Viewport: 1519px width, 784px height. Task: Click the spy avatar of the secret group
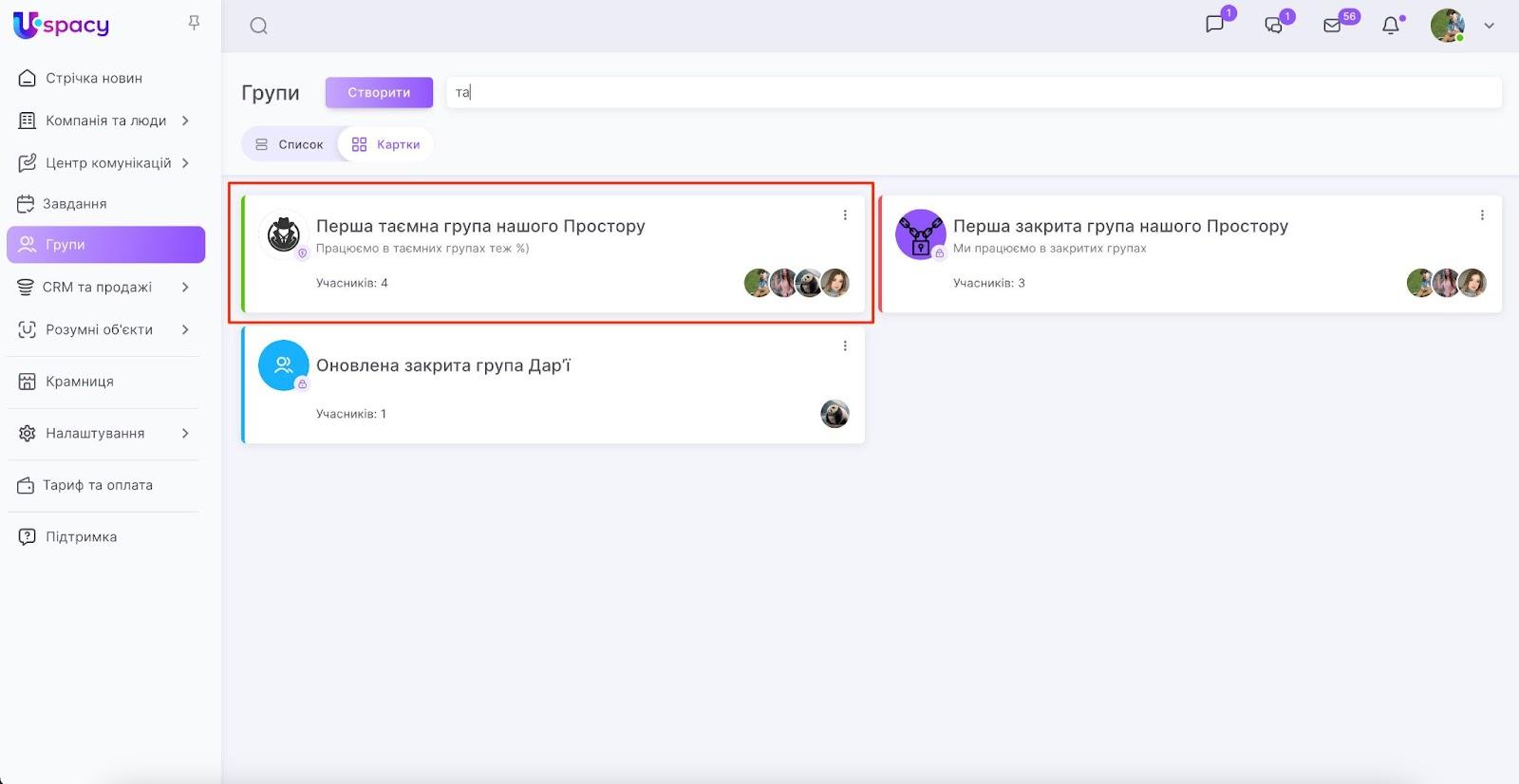click(283, 233)
